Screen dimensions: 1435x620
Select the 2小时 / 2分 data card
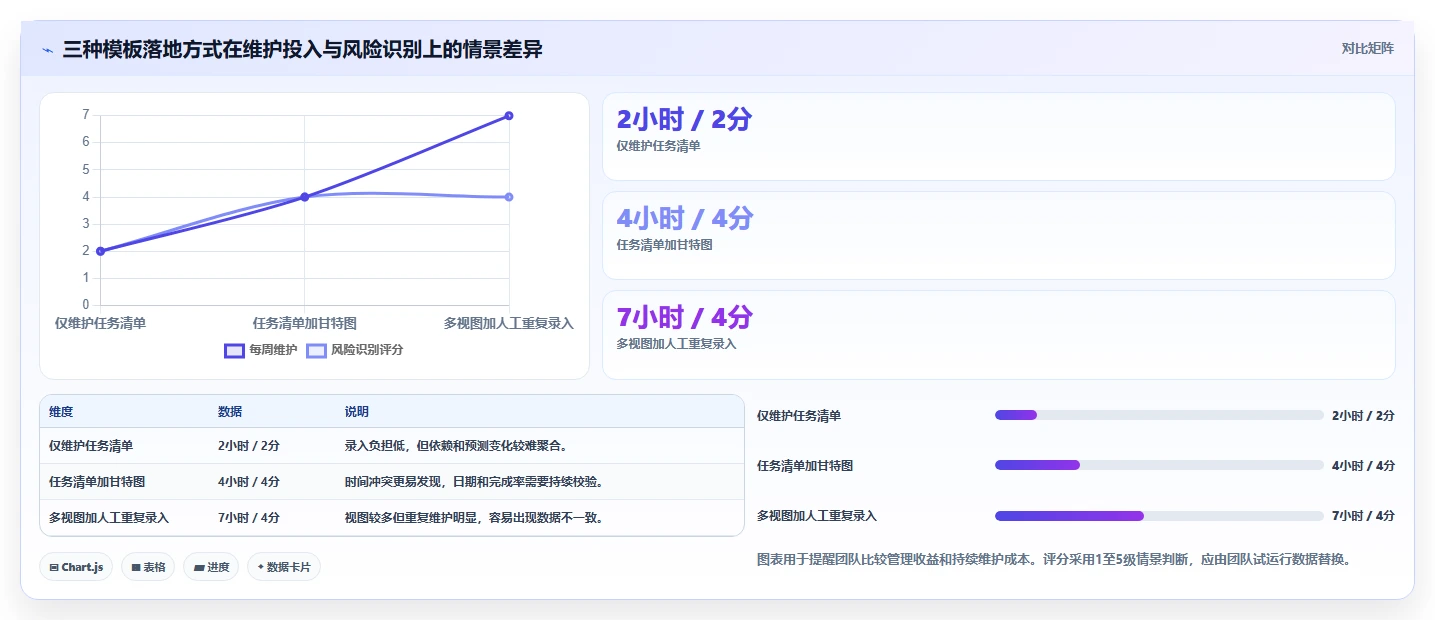pyautogui.click(x=998, y=137)
